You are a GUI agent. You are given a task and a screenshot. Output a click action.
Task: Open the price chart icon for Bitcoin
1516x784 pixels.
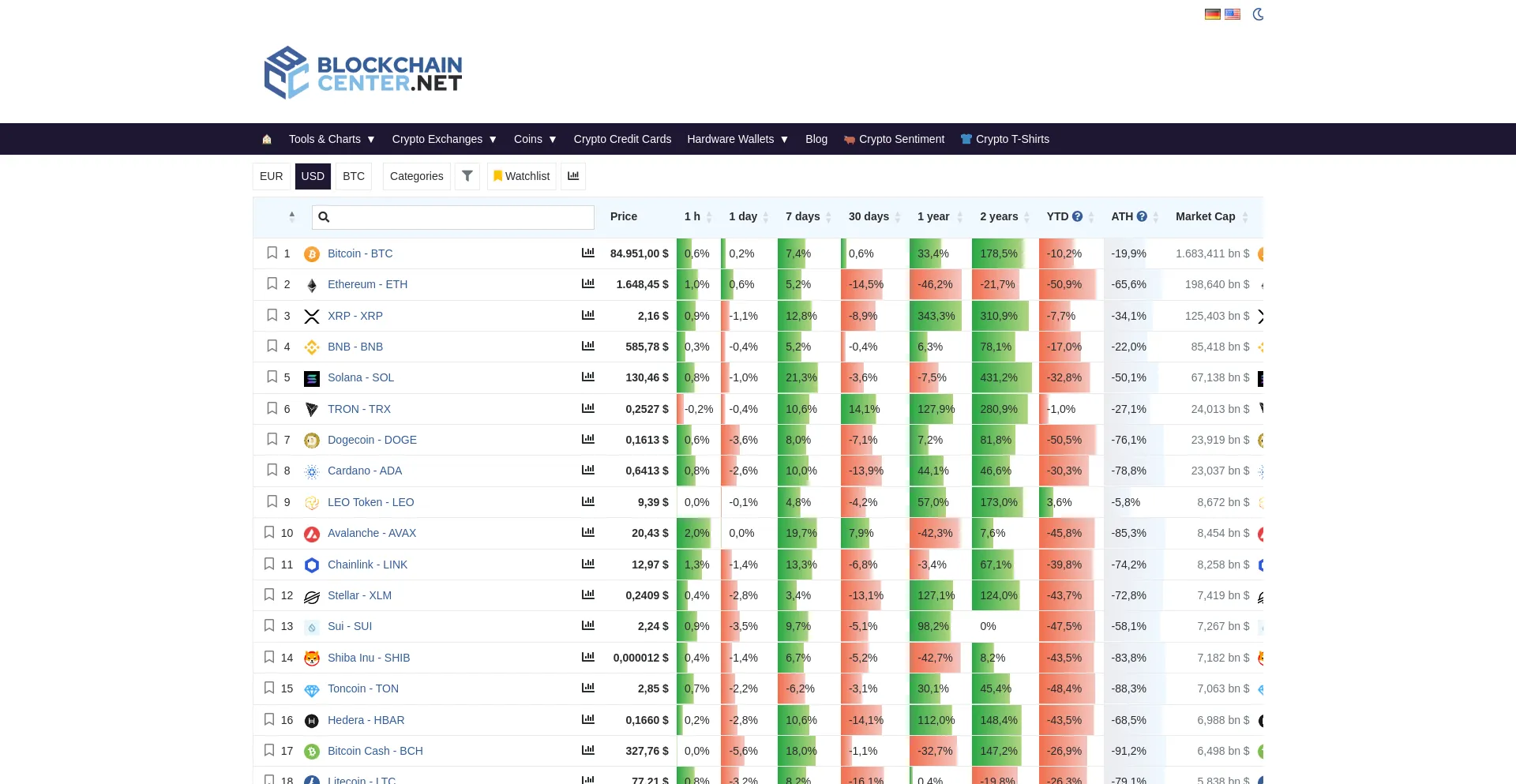(x=587, y=253)
